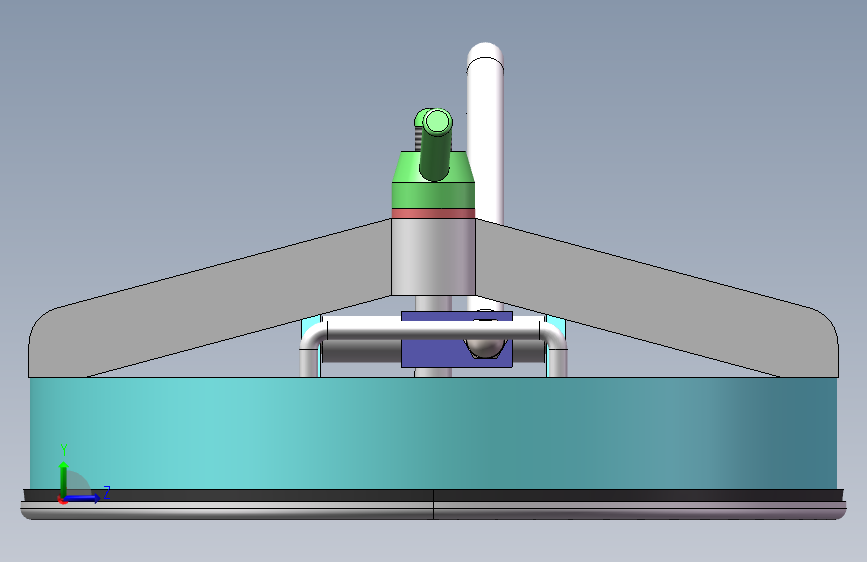This screenshot has width=867, height=562.
Task: Click the "Z" axis label
Action: click(107, 492)
